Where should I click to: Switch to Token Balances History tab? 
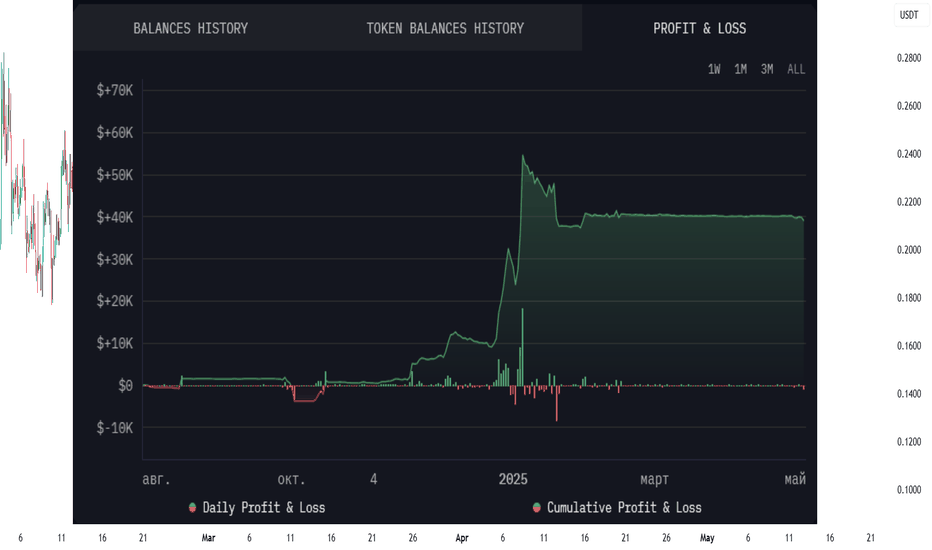pyautogui.click(x=445, y=28)
